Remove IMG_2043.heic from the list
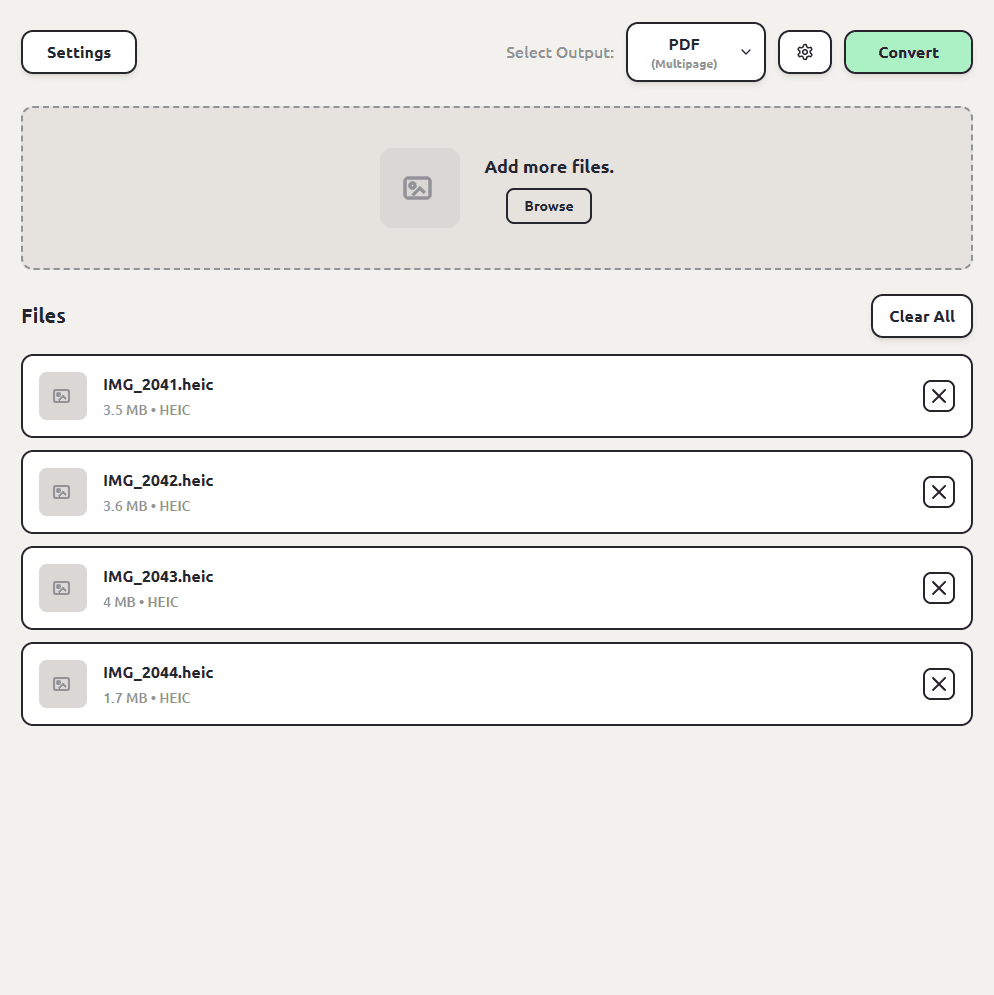Viewport: 994px width, 995px height. [x=938, y=588]
